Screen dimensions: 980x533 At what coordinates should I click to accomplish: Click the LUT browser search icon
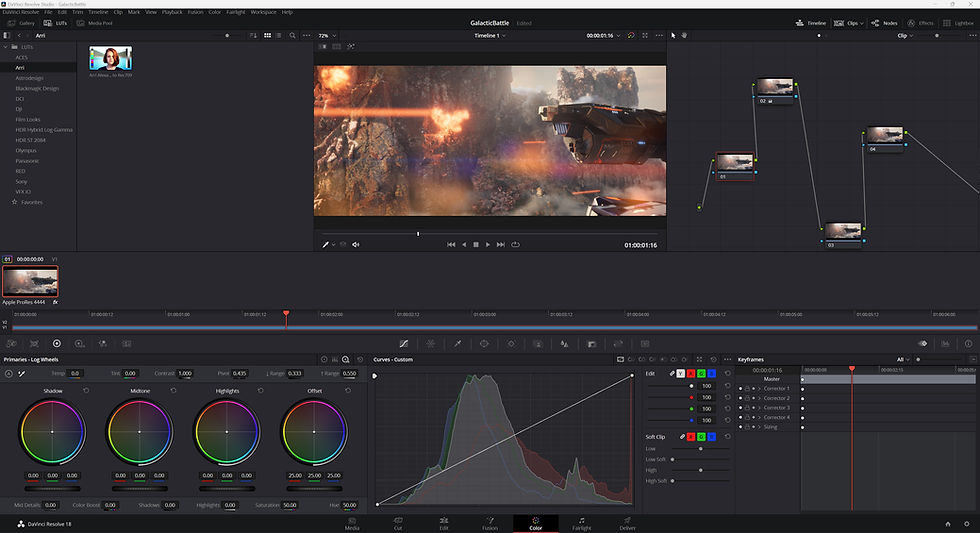click(x=292, y=36)
